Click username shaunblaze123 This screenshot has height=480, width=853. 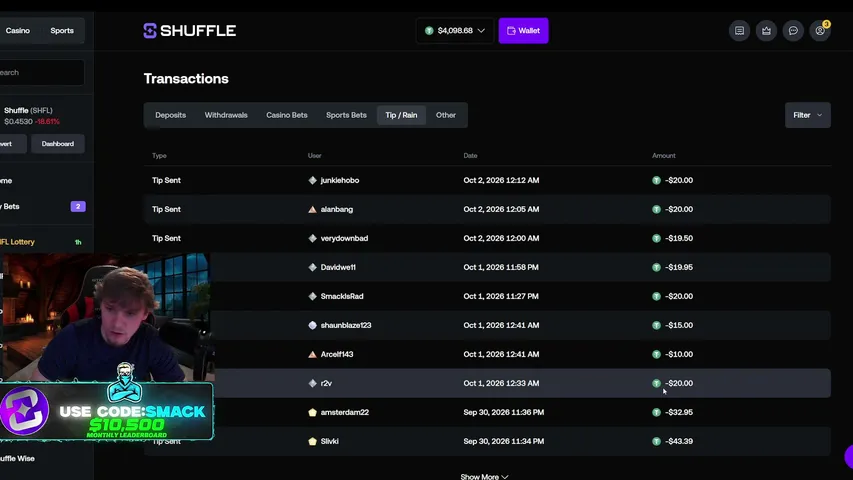(x=345, y=325)
